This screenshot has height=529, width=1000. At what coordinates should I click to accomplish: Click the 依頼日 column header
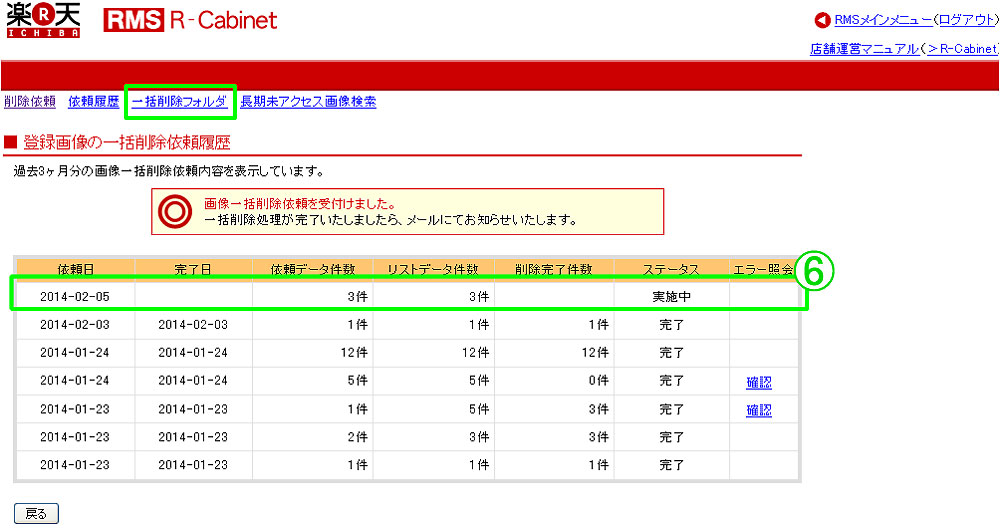pos(76,269)
